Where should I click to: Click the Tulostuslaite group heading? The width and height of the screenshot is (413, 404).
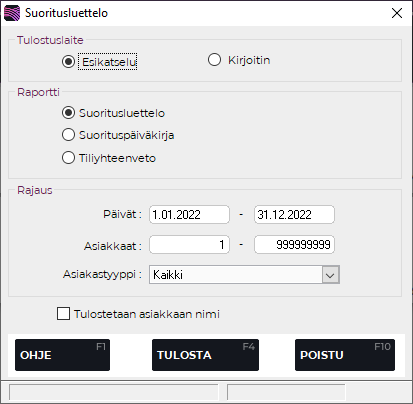click(x=50, y=40)
